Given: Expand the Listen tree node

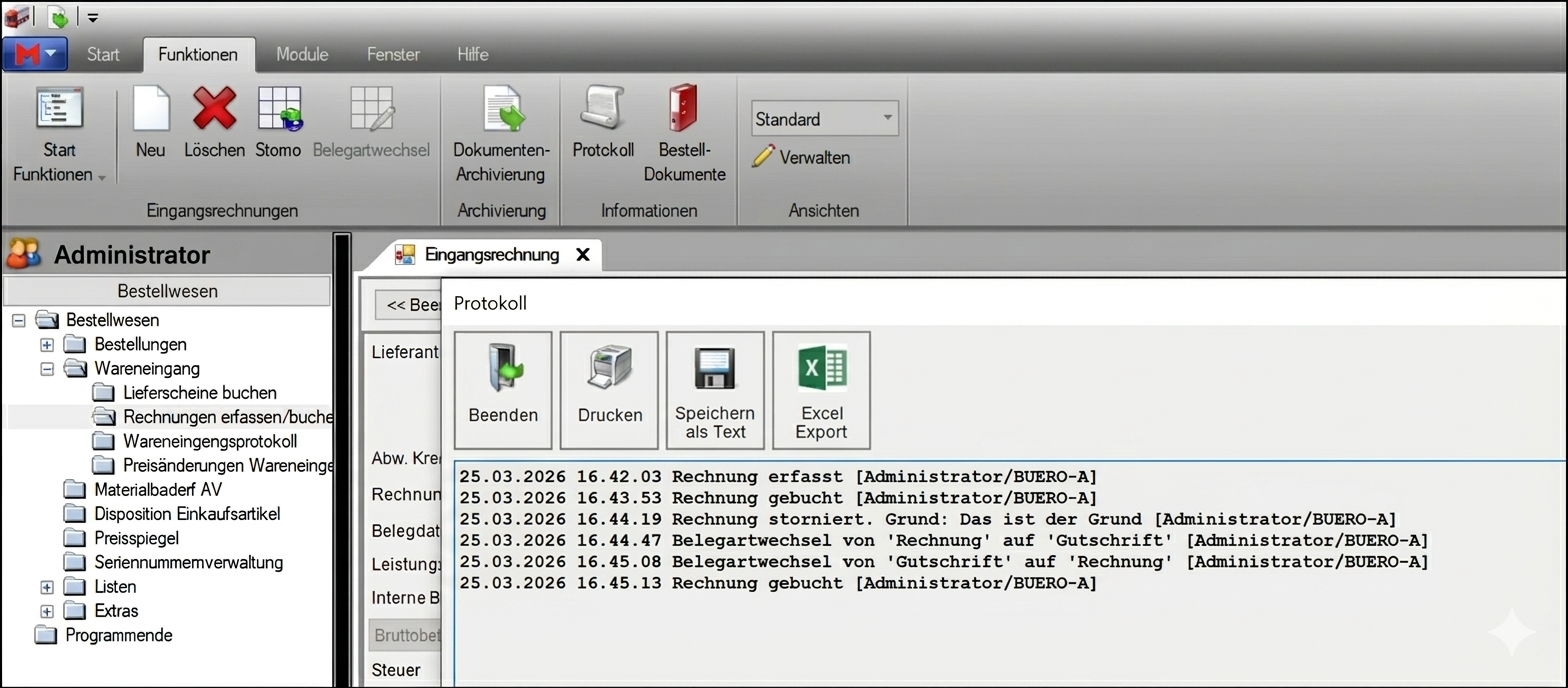Looking at the screenshot, I should (x=46, y=587).
